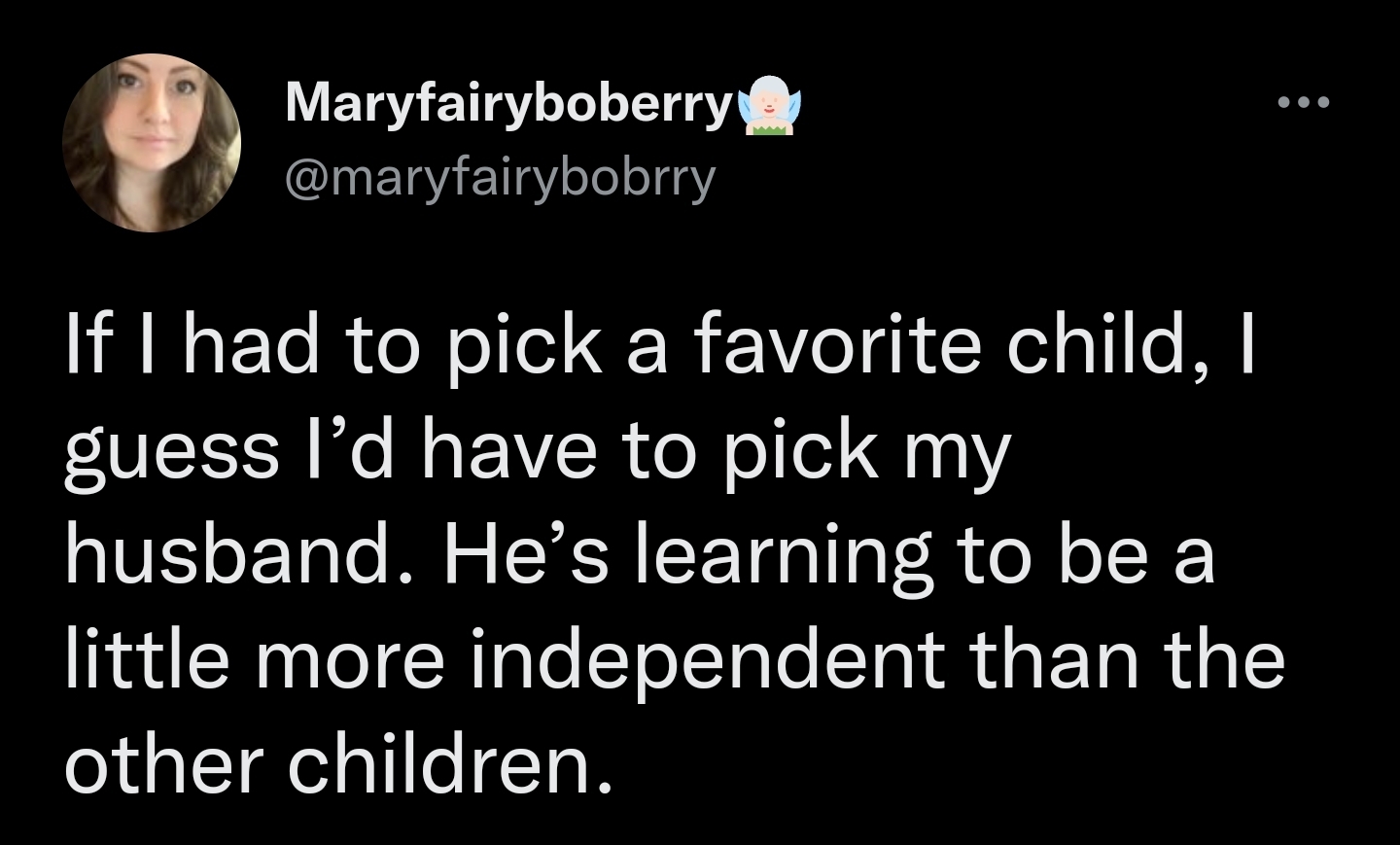Open the @maryfairybobrry handle link
This screenshot has width=1400, height=845.
pyautogui.click(x=500, y=178)
